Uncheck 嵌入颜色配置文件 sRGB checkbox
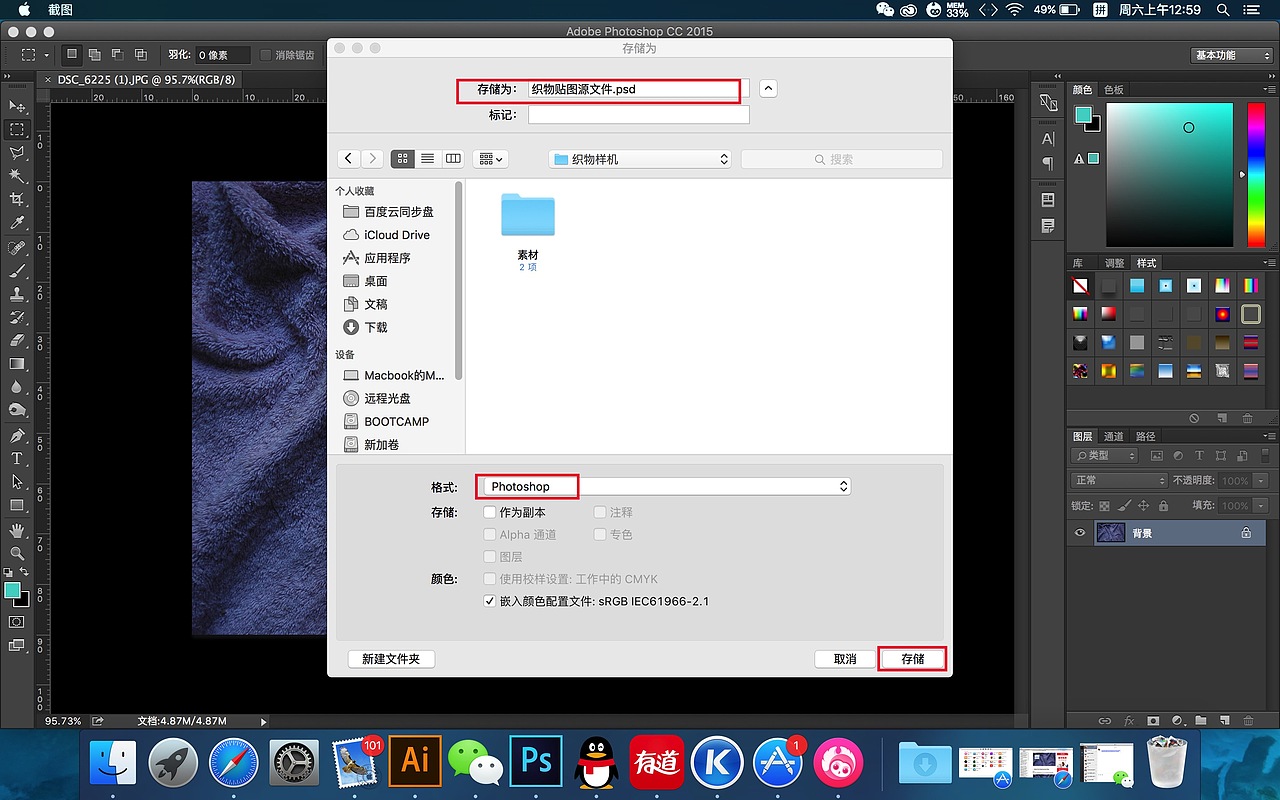This screenshot has width=1280, height=800. pos(490,601)
